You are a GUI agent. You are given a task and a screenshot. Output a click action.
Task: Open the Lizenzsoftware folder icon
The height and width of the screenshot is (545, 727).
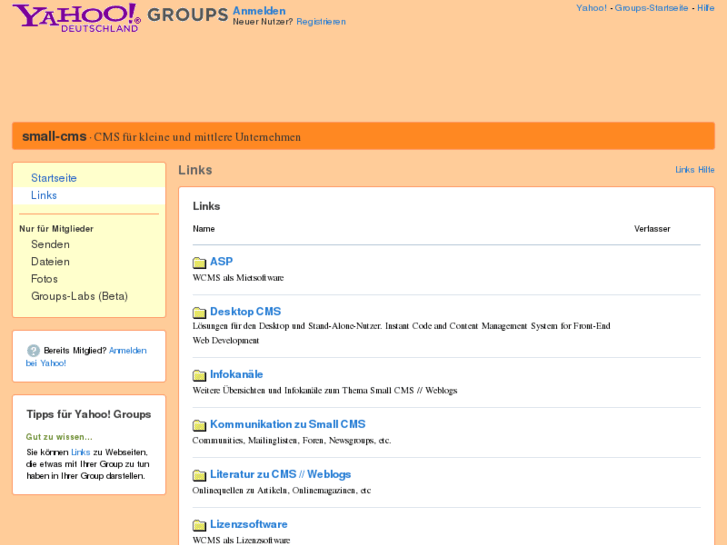click(x=199, y=525)
